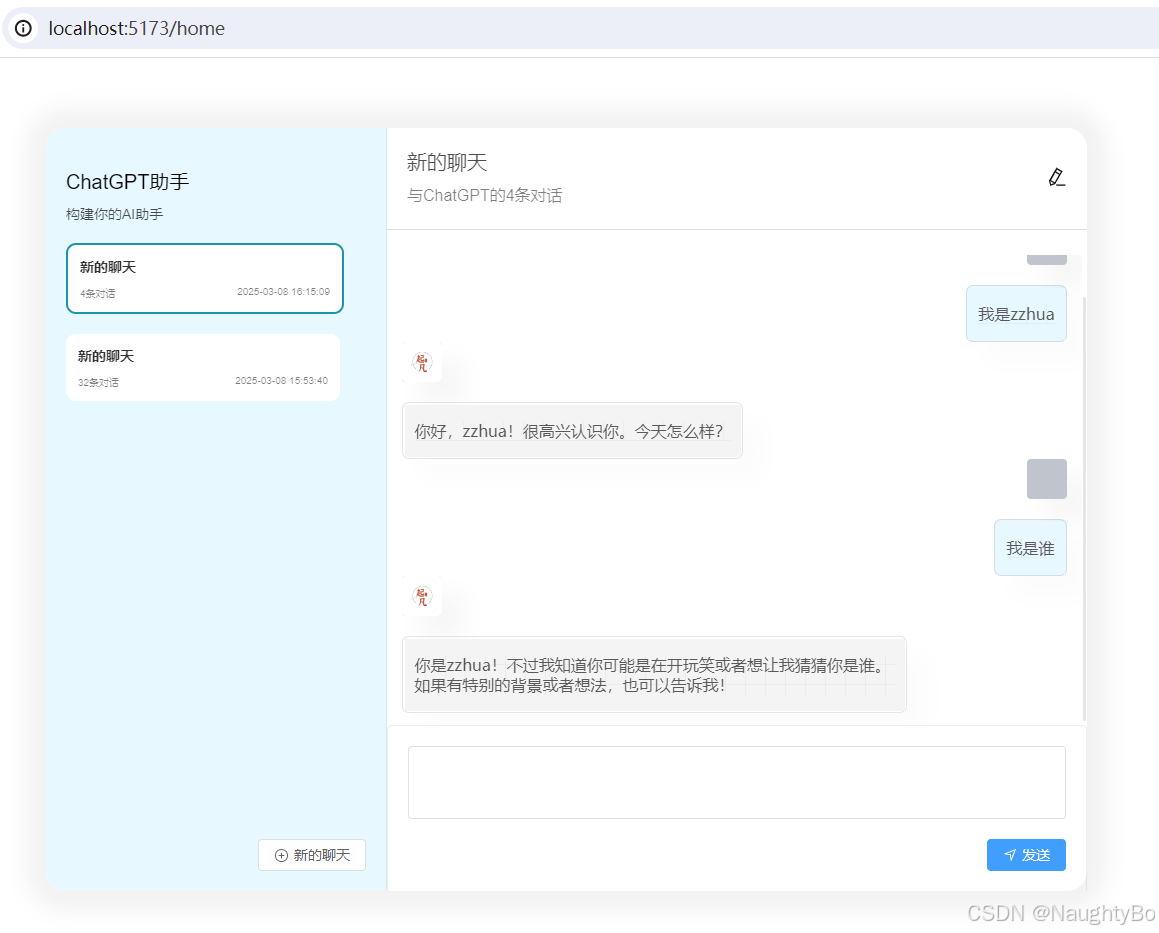Select the chat with 4条对话
This screenshot has height=933, width=1159.
pyautogui.click(x=205, y=279)
